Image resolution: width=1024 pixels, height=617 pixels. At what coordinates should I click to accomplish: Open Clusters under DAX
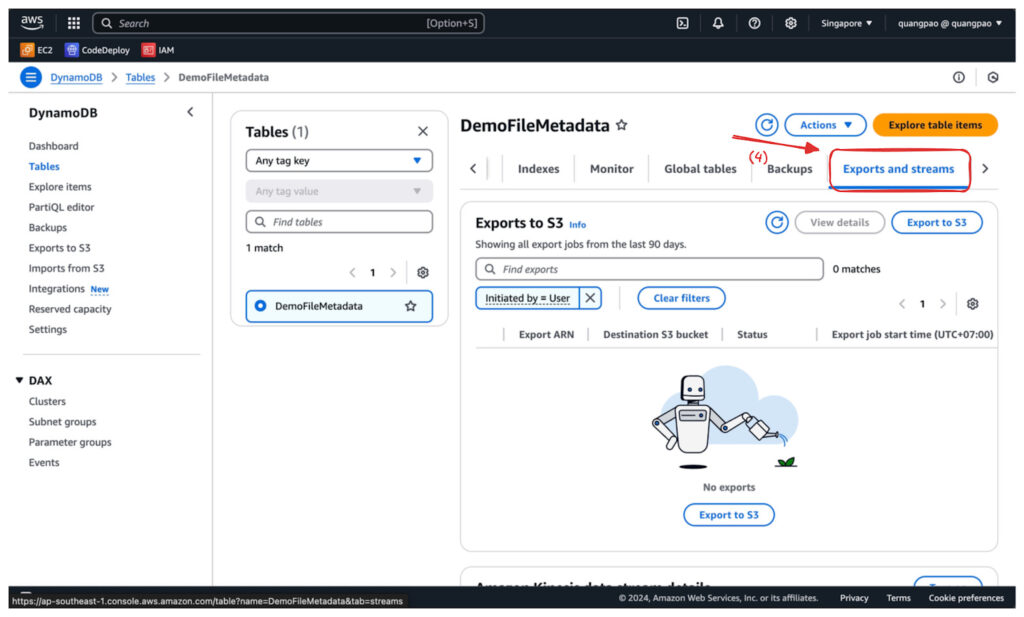(x=47, y=401)
